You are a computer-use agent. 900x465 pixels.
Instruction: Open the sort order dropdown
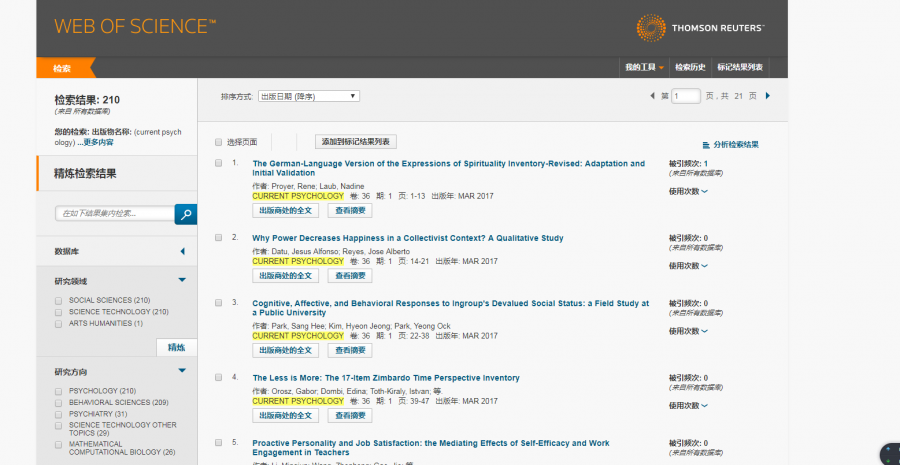tap(309, 96)
